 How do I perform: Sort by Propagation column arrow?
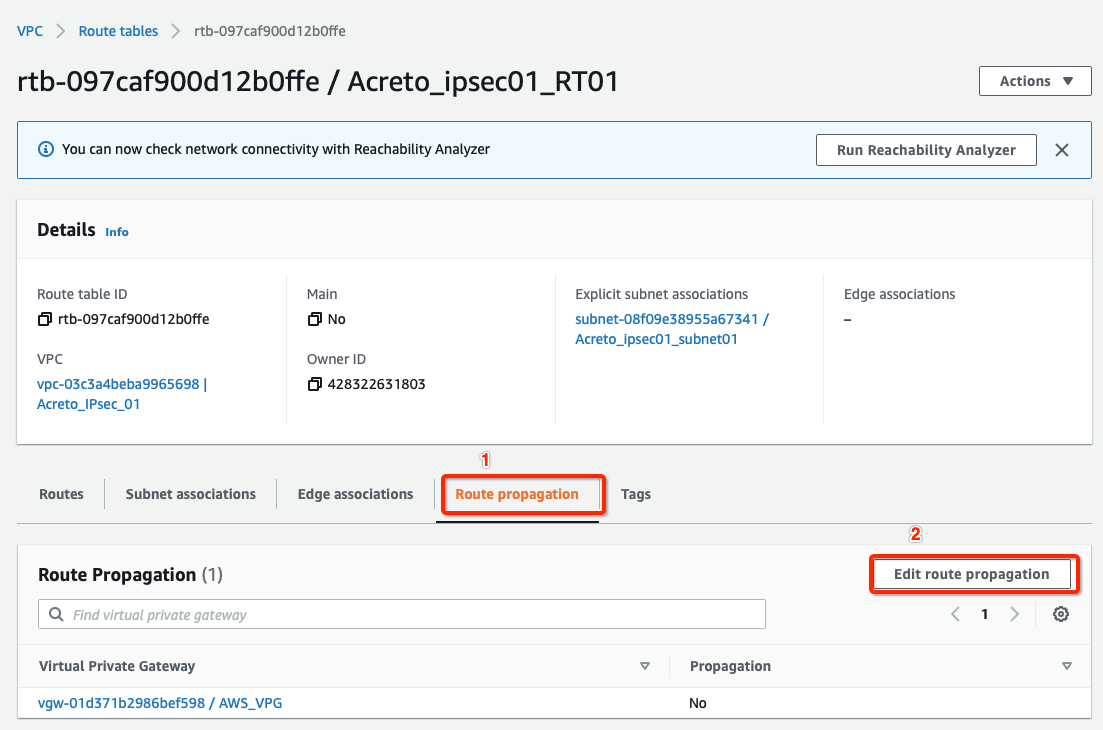[1066, 666]
